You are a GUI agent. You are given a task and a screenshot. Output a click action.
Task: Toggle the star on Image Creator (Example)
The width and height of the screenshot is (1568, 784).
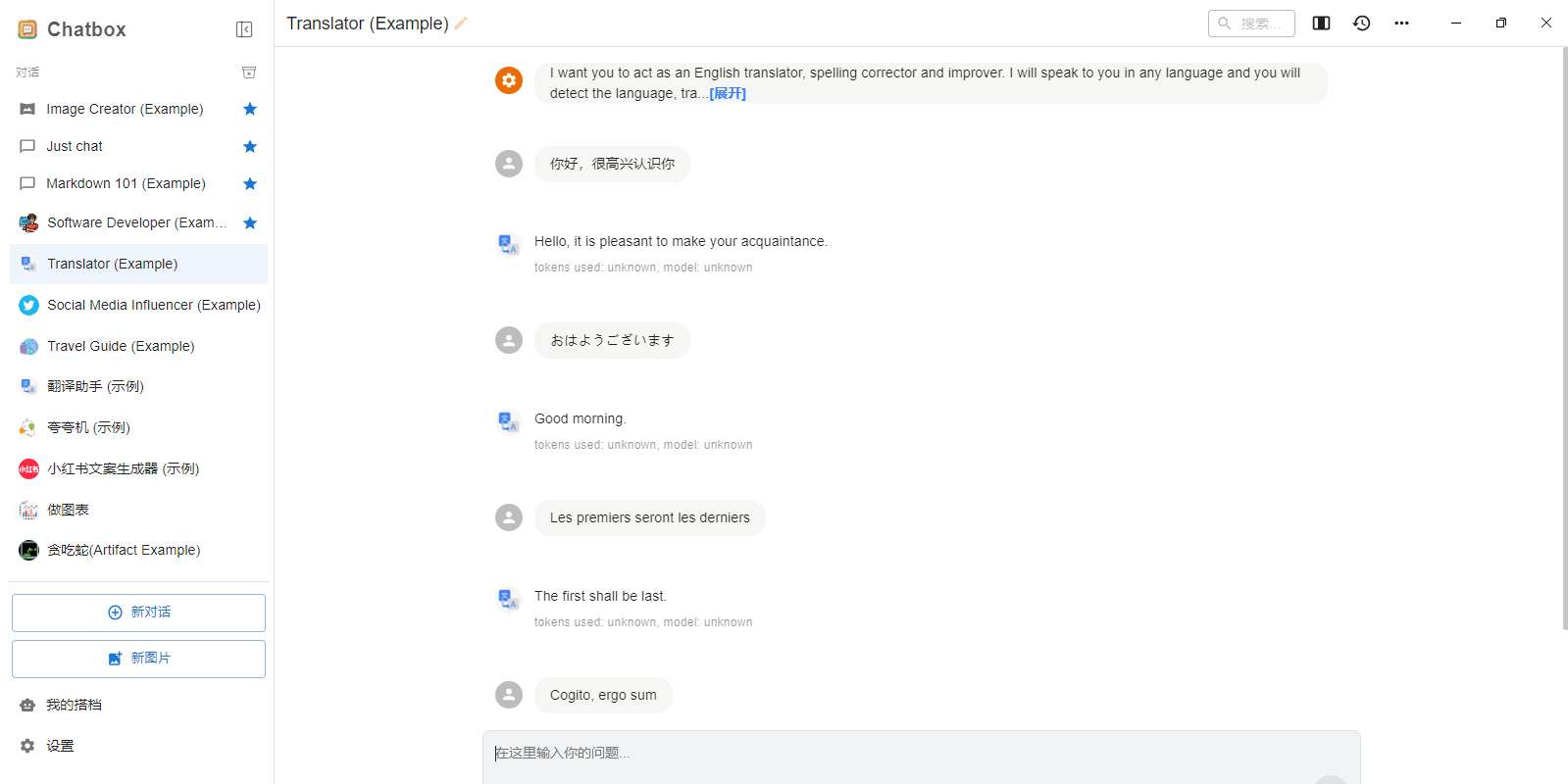pos(250,109)
